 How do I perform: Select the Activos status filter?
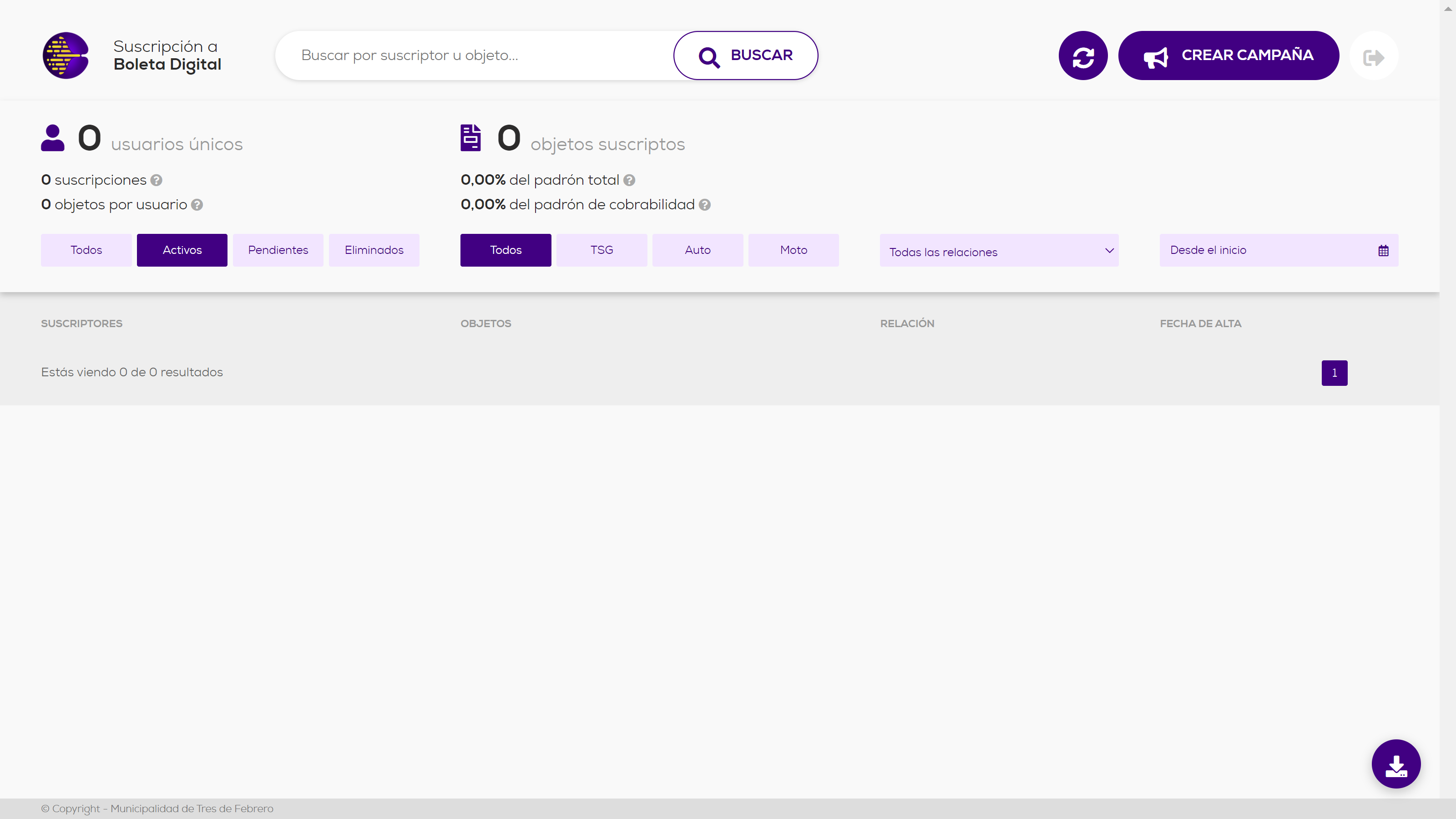[182, 250]
